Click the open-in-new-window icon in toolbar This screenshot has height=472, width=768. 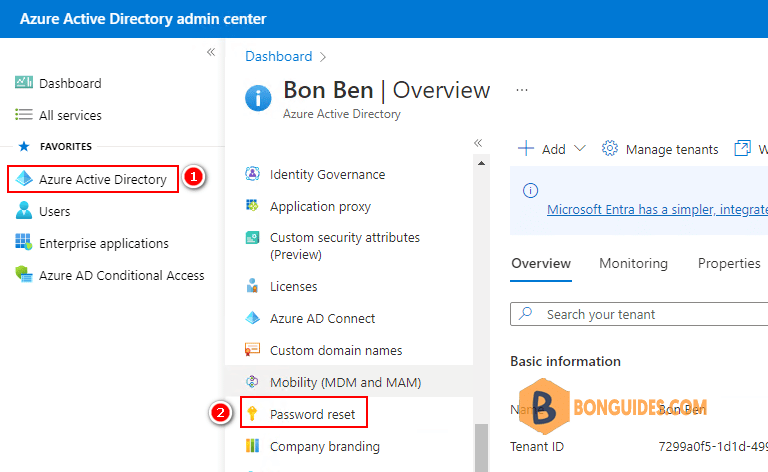coord(743,148)
